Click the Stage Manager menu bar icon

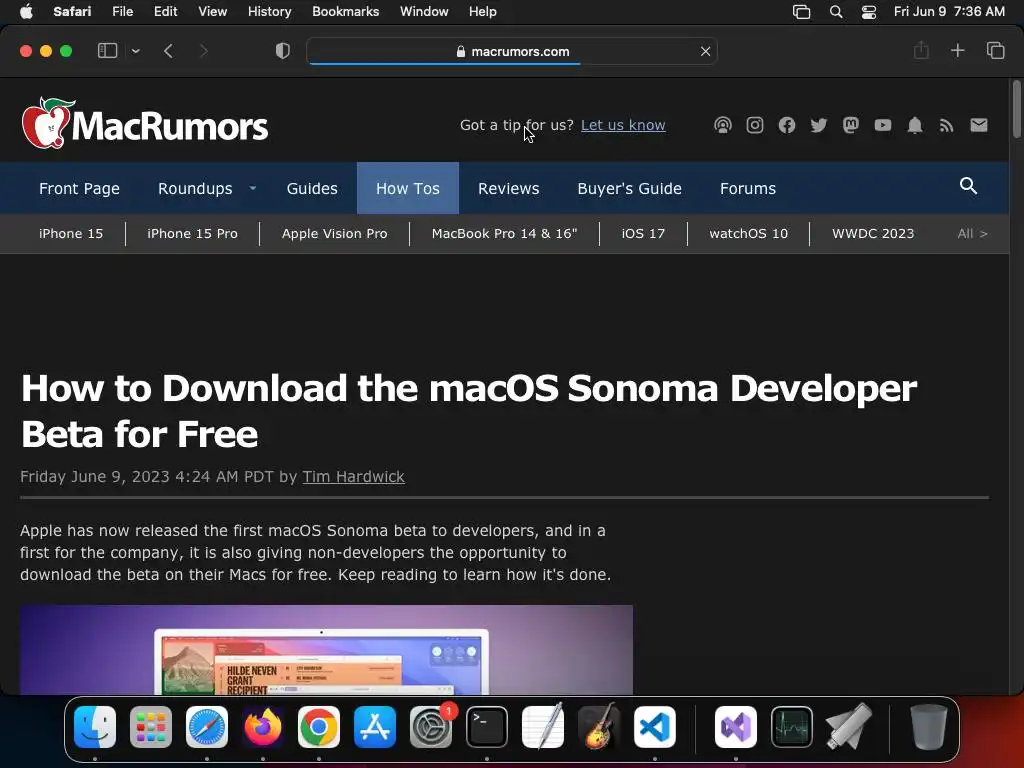[801, 12]
